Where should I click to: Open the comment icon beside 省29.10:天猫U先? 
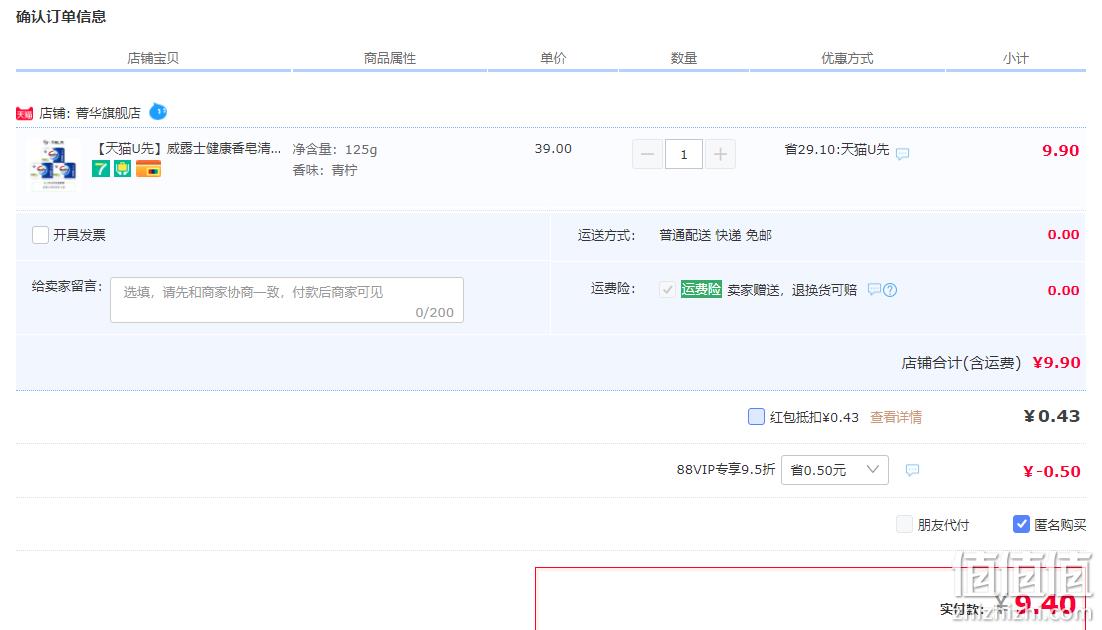pyautogui.click(x=902, y=153)
